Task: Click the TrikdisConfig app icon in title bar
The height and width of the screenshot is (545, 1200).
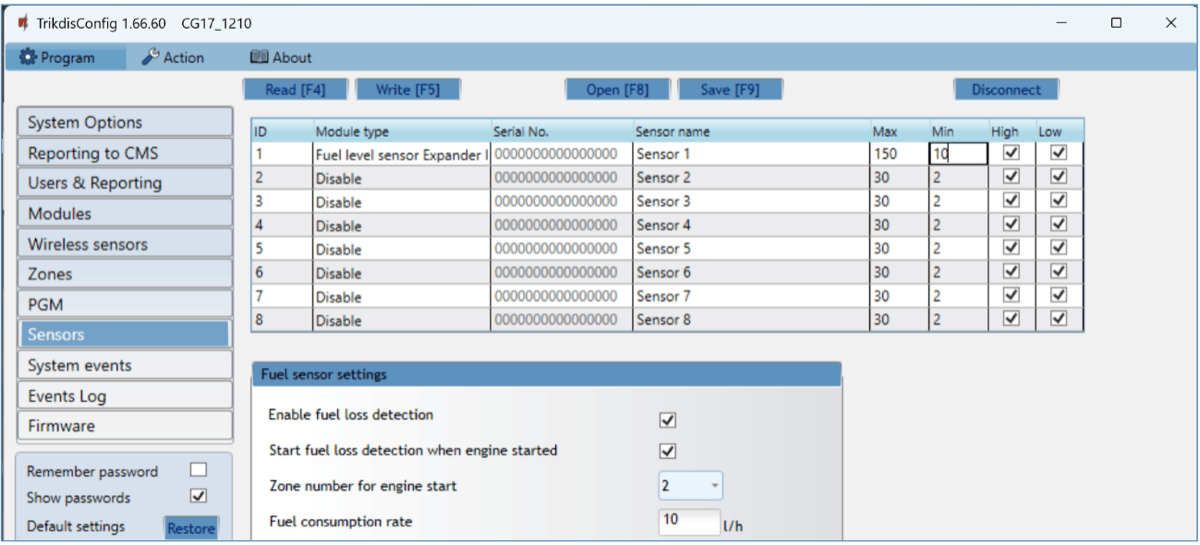Action: click(x=22, y=23)
